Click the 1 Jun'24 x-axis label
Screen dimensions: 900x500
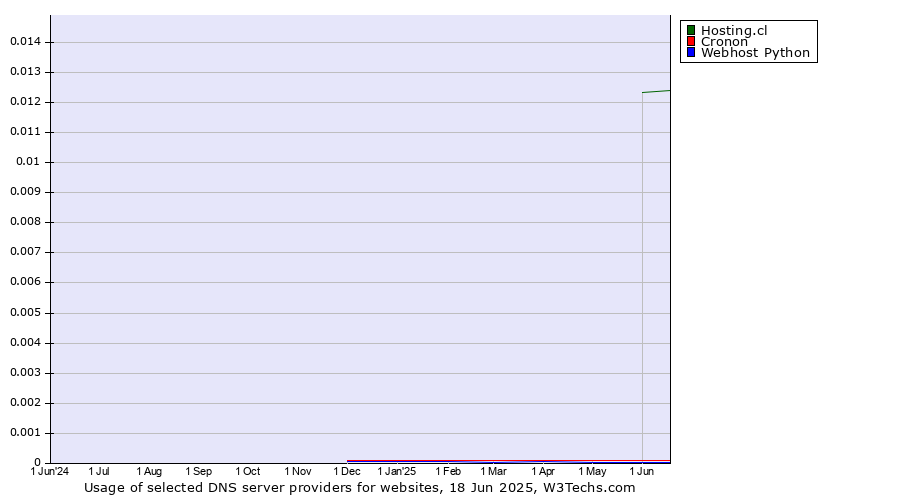click(x=49, y=471)
